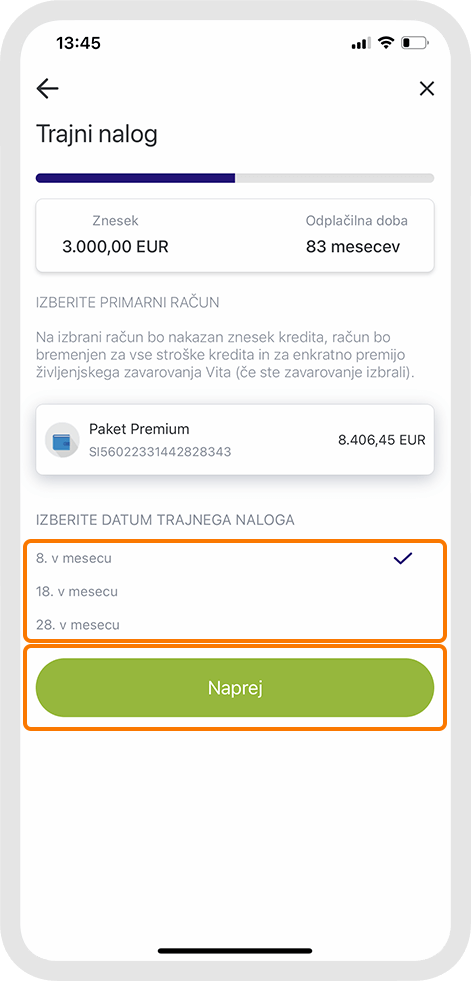This screenshot has width=471, height=981.
Task: Tap the home indicator bar at bottom
Action: click(235, 951)
